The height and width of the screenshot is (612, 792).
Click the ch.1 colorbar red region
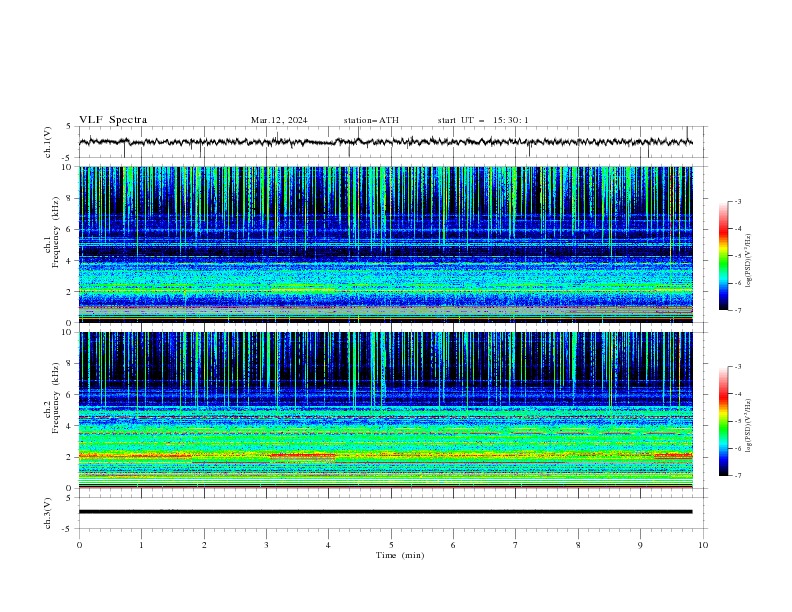(x=723, y=231)
